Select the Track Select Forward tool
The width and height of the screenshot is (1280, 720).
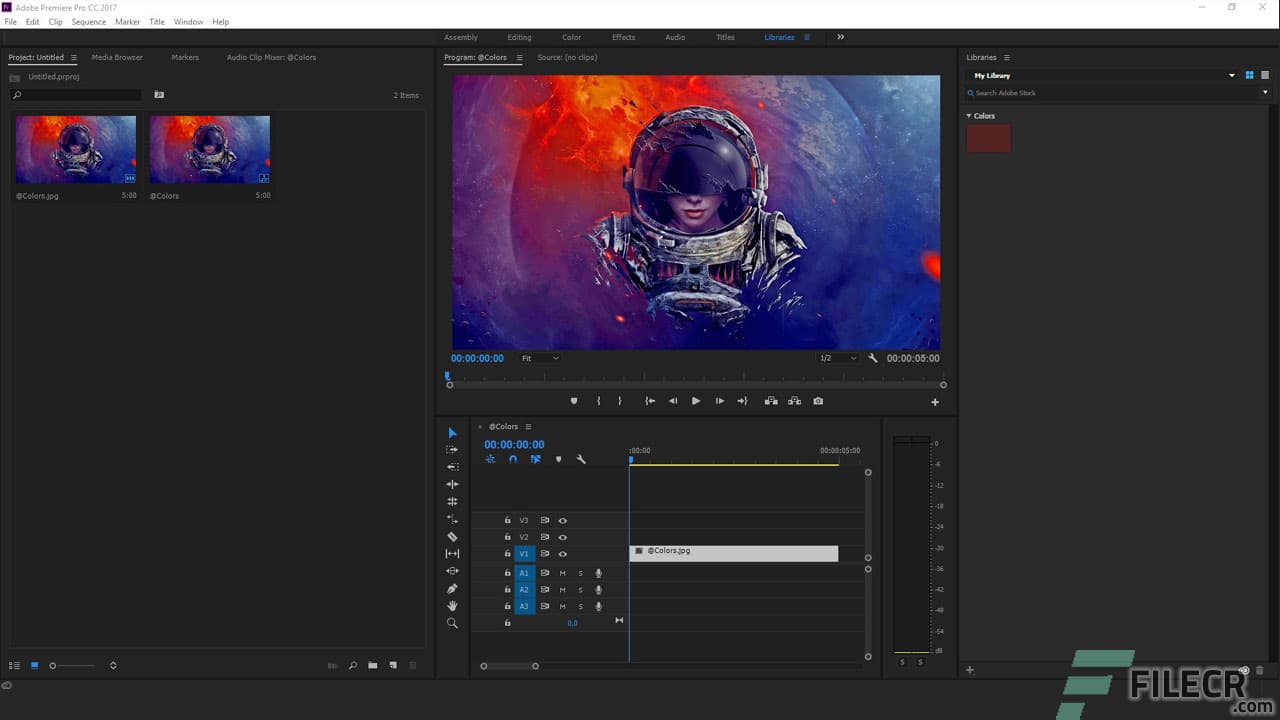tap(452, 449)
